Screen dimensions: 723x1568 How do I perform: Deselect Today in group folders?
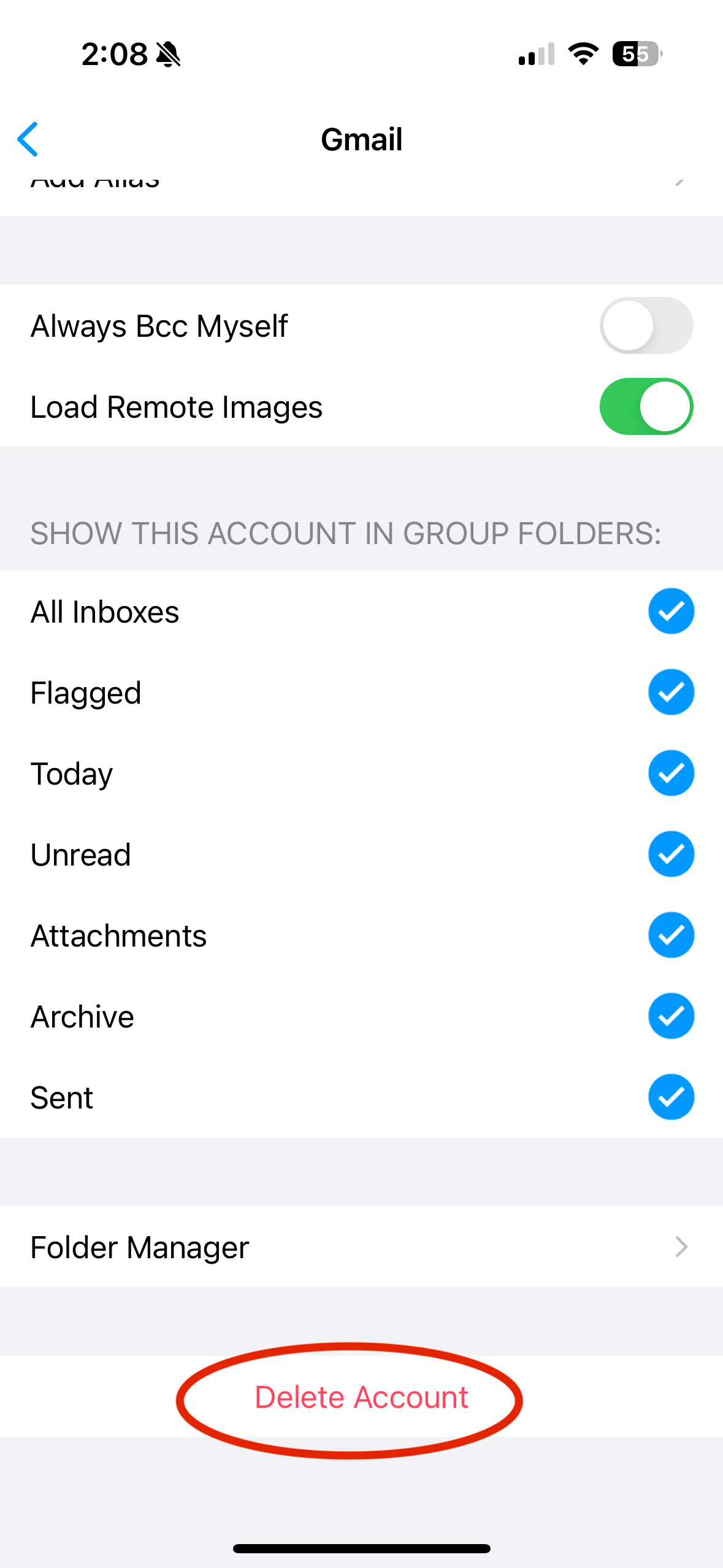click(x=671, y=773)
